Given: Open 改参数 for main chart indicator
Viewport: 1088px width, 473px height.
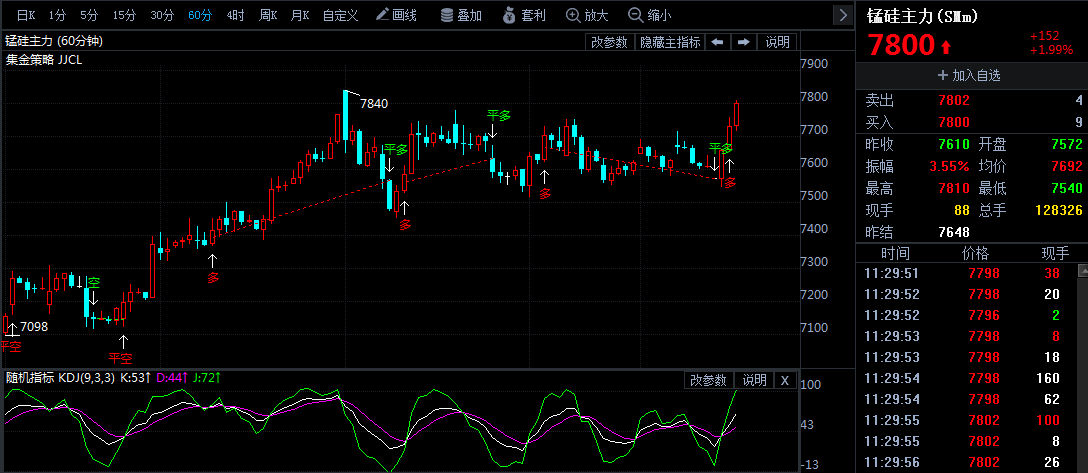Looking at the screenshot, I should tap(610, 42).
